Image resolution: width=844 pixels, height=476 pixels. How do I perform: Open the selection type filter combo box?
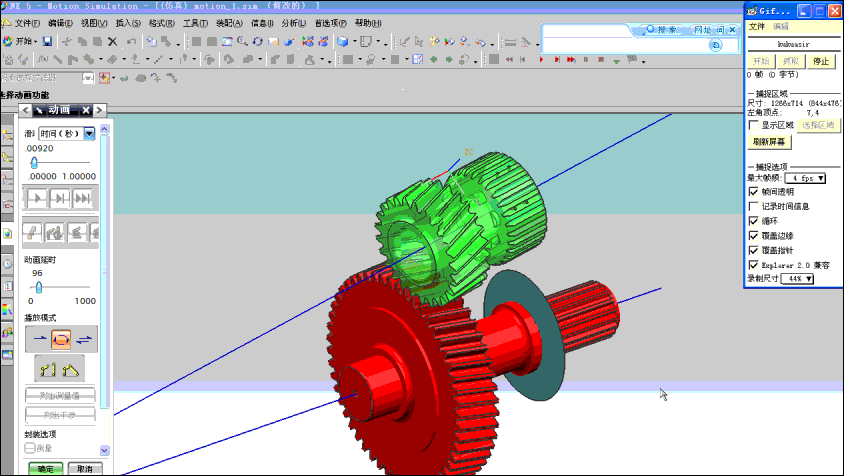point(47,78)
